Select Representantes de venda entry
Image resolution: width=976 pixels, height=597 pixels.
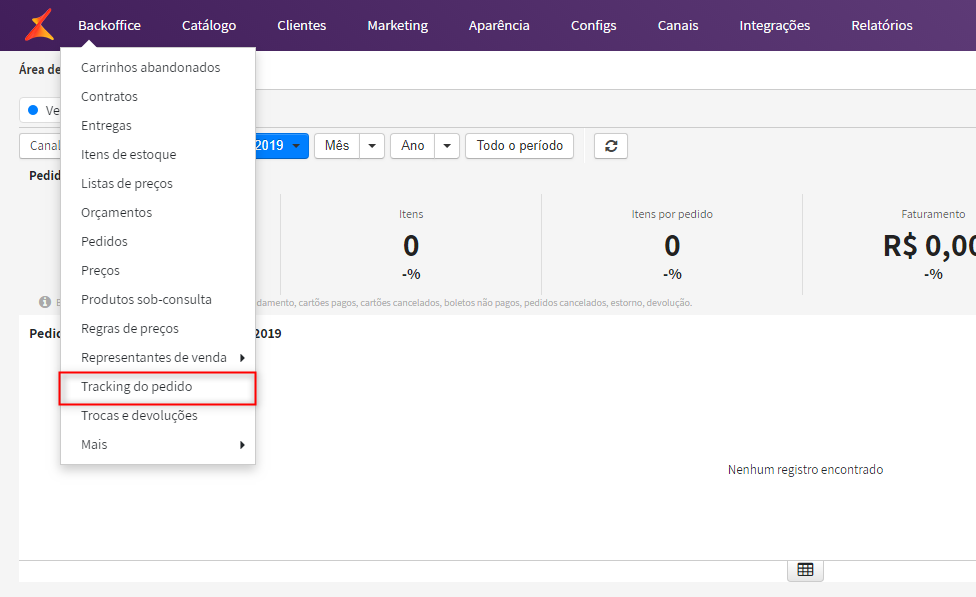pyautogui.click(x=157, y=357)
